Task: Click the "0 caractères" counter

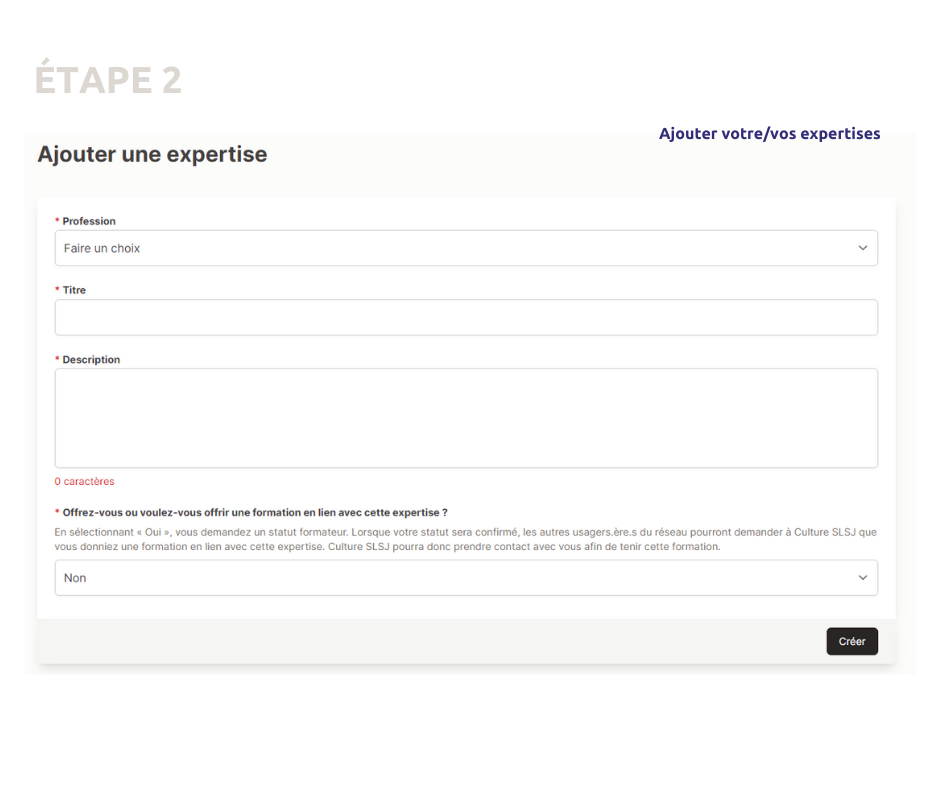Action: (84, 482)
